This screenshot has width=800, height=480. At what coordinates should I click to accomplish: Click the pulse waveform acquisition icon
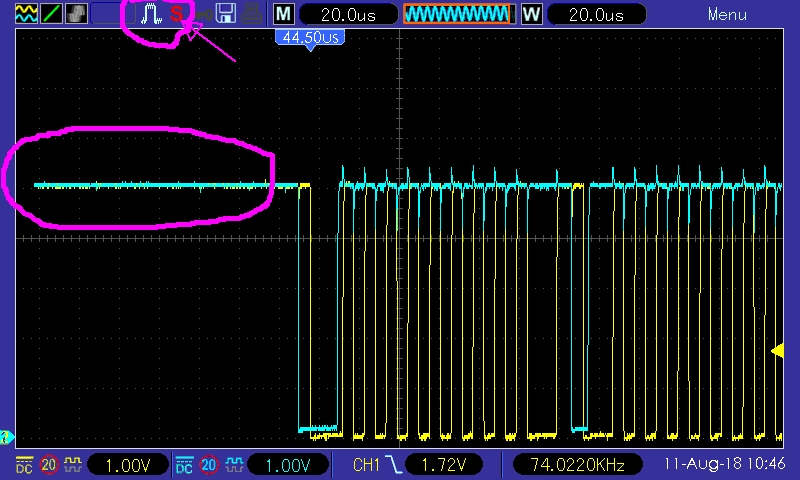click(x=151, y=14)
